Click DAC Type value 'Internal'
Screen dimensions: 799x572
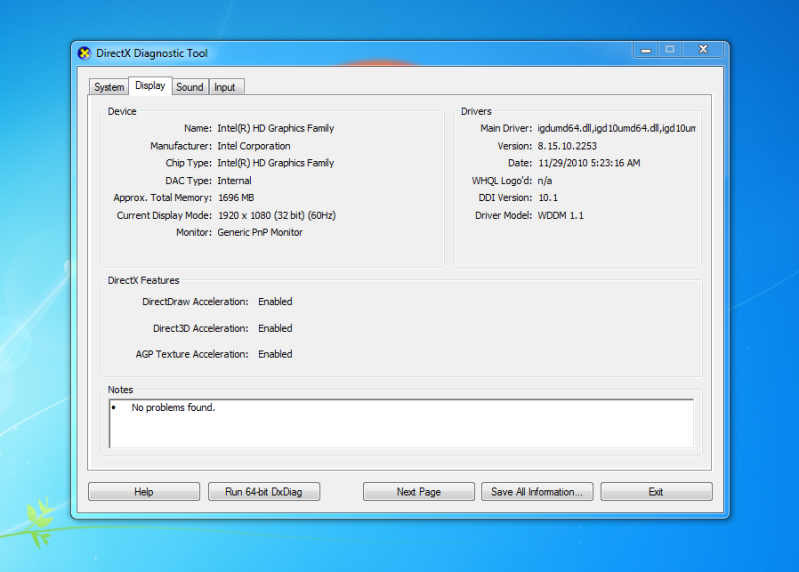[x=234, y=181]
